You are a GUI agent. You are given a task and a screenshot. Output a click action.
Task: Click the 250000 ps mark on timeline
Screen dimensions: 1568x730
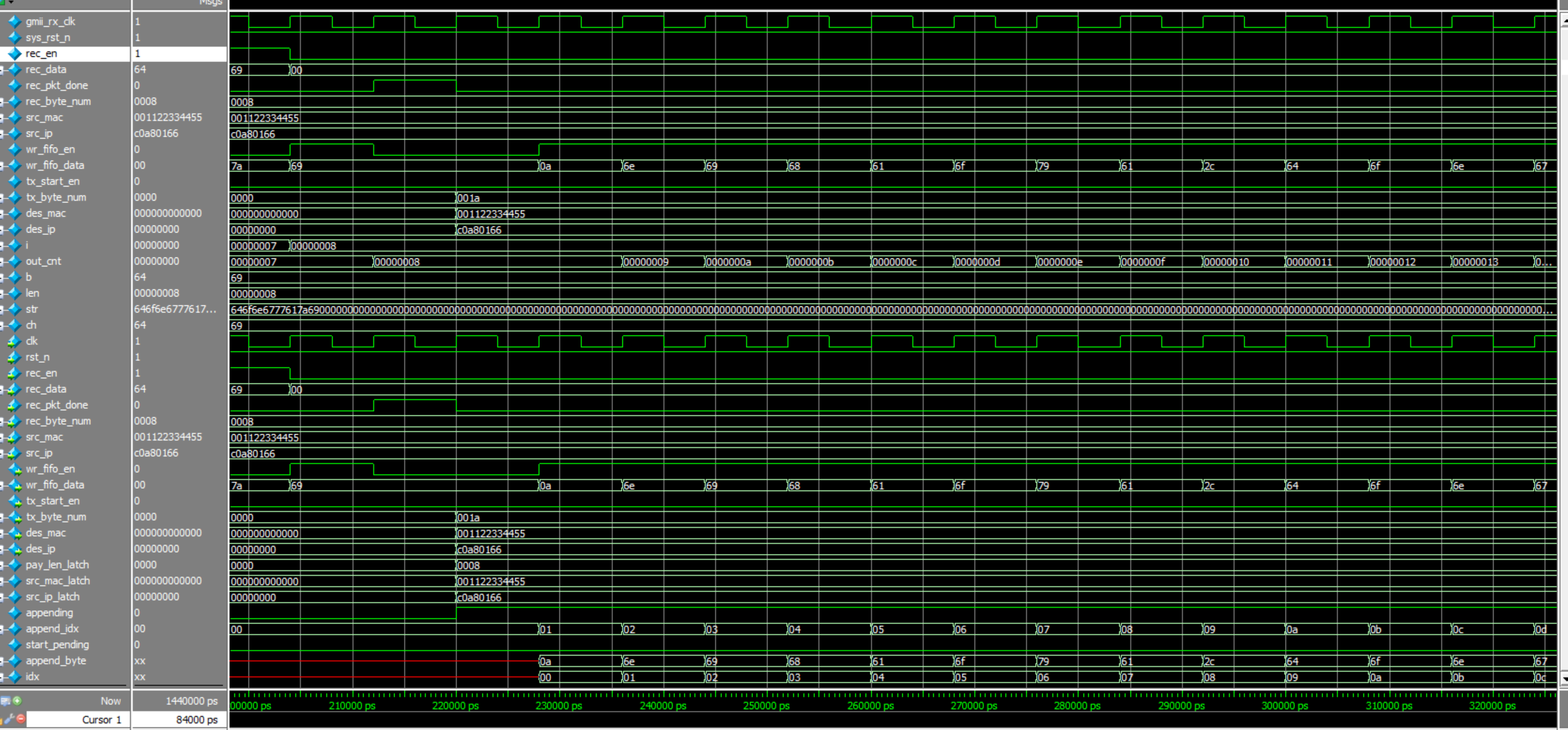(766, 706)
